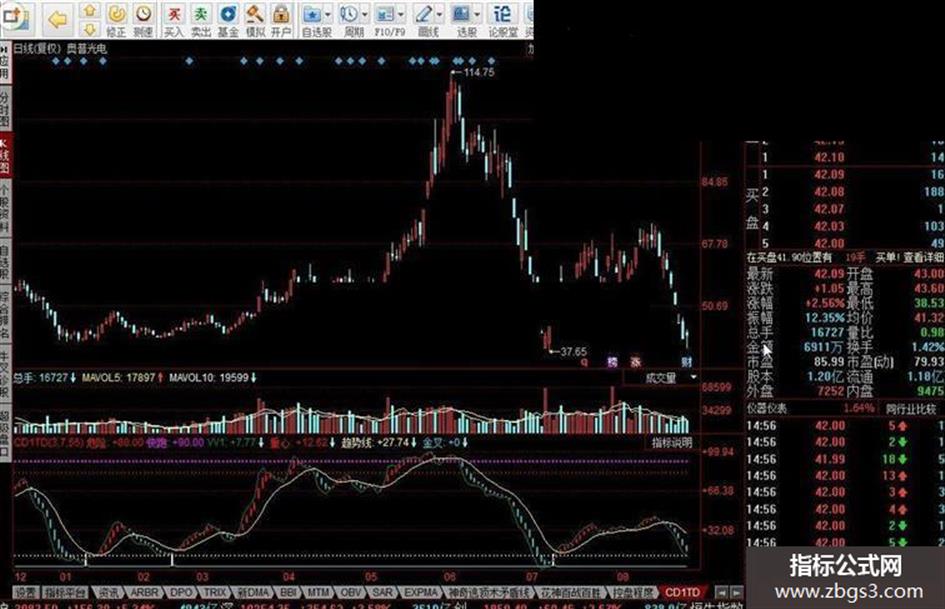Select the MTM indicator tab

click(x=319, y=593)
